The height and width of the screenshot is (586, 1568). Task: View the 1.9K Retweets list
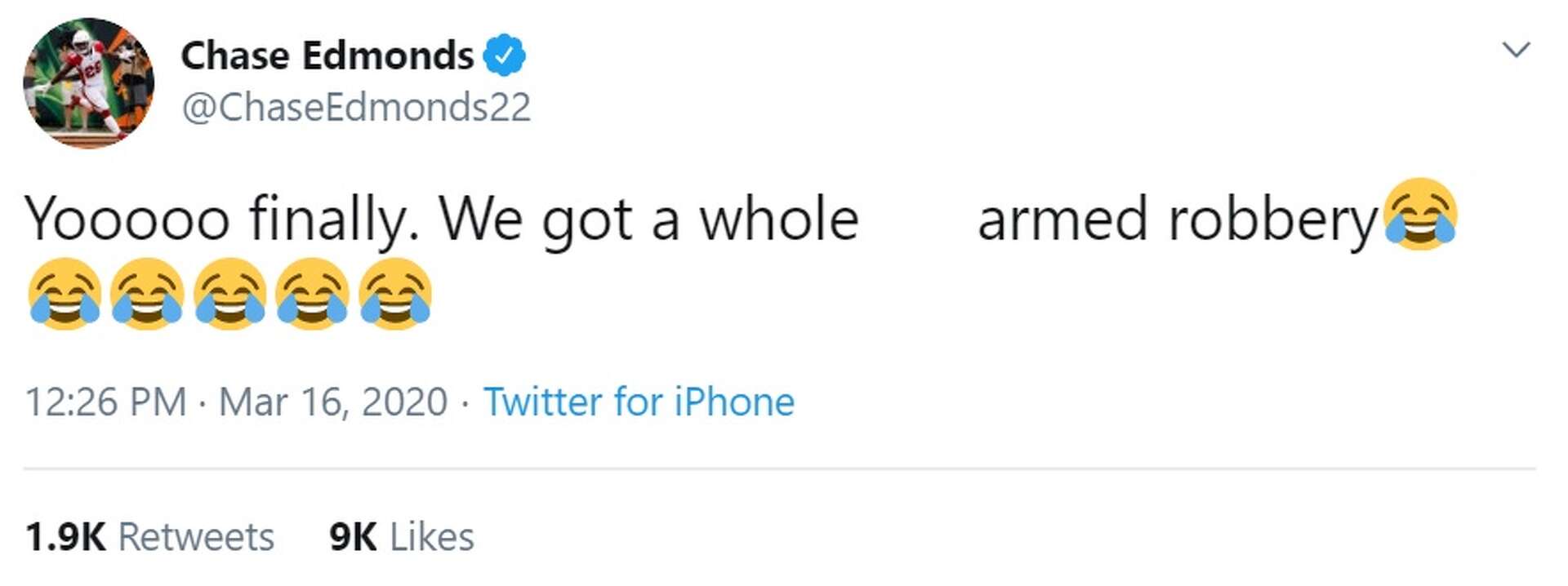coord(149,536)
